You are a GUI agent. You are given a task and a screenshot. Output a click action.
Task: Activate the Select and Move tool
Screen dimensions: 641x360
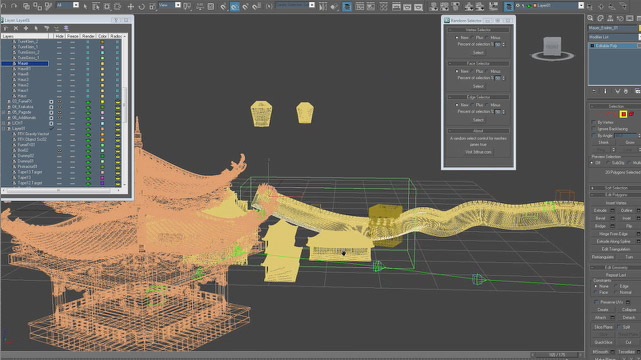(x=131, y=6)
